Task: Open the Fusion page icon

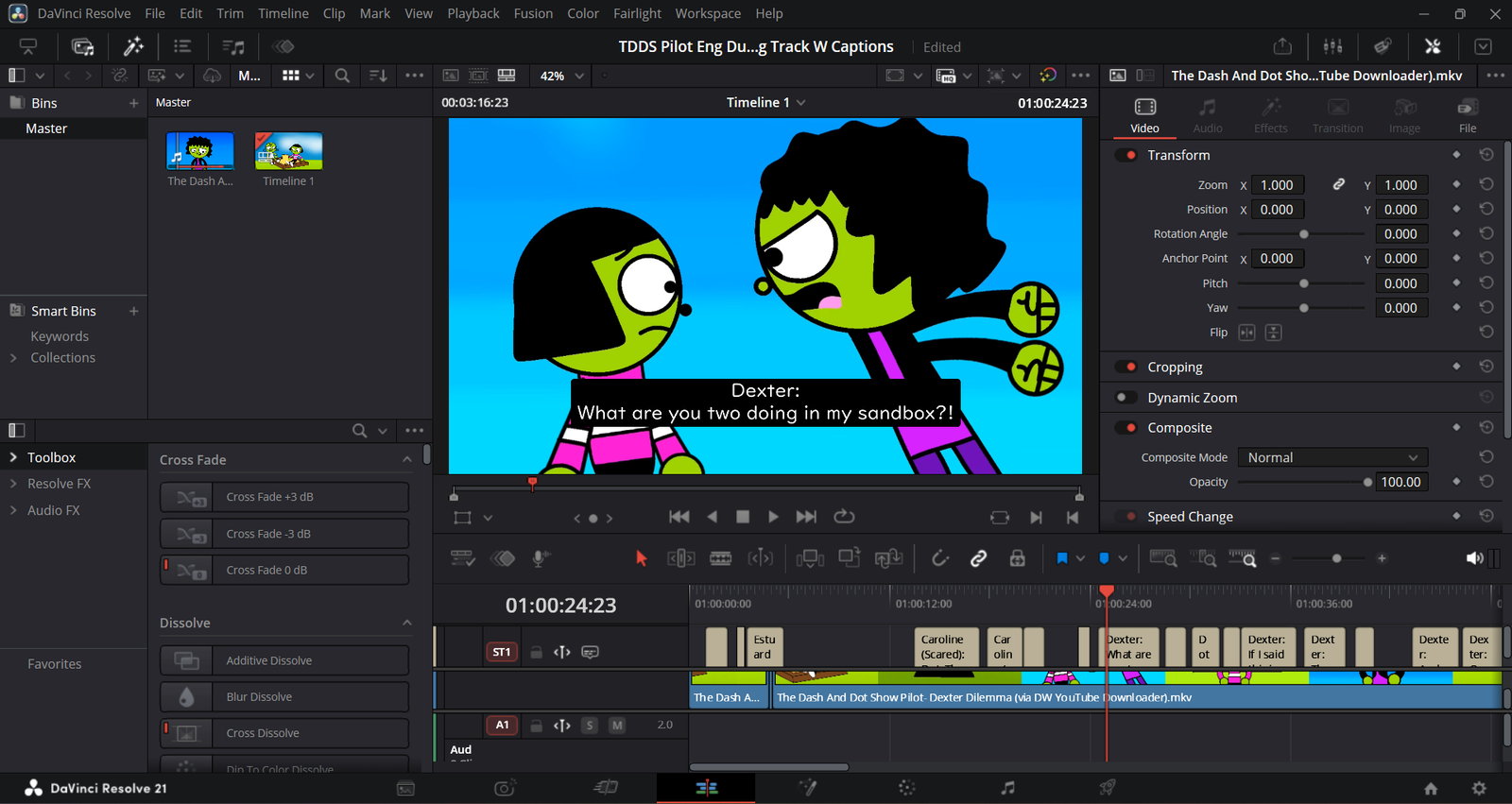Action: (808, 788)
